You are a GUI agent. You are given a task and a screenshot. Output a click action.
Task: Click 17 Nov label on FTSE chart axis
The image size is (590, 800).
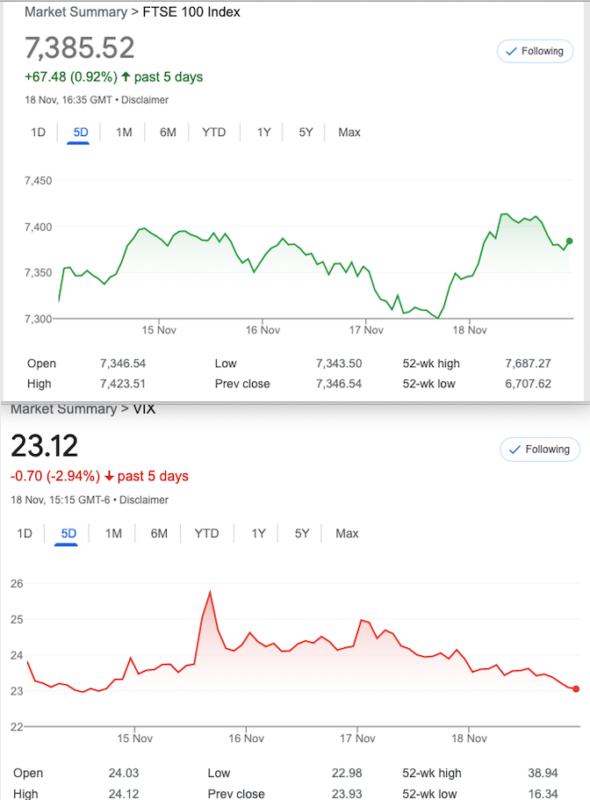click(366, 330)
